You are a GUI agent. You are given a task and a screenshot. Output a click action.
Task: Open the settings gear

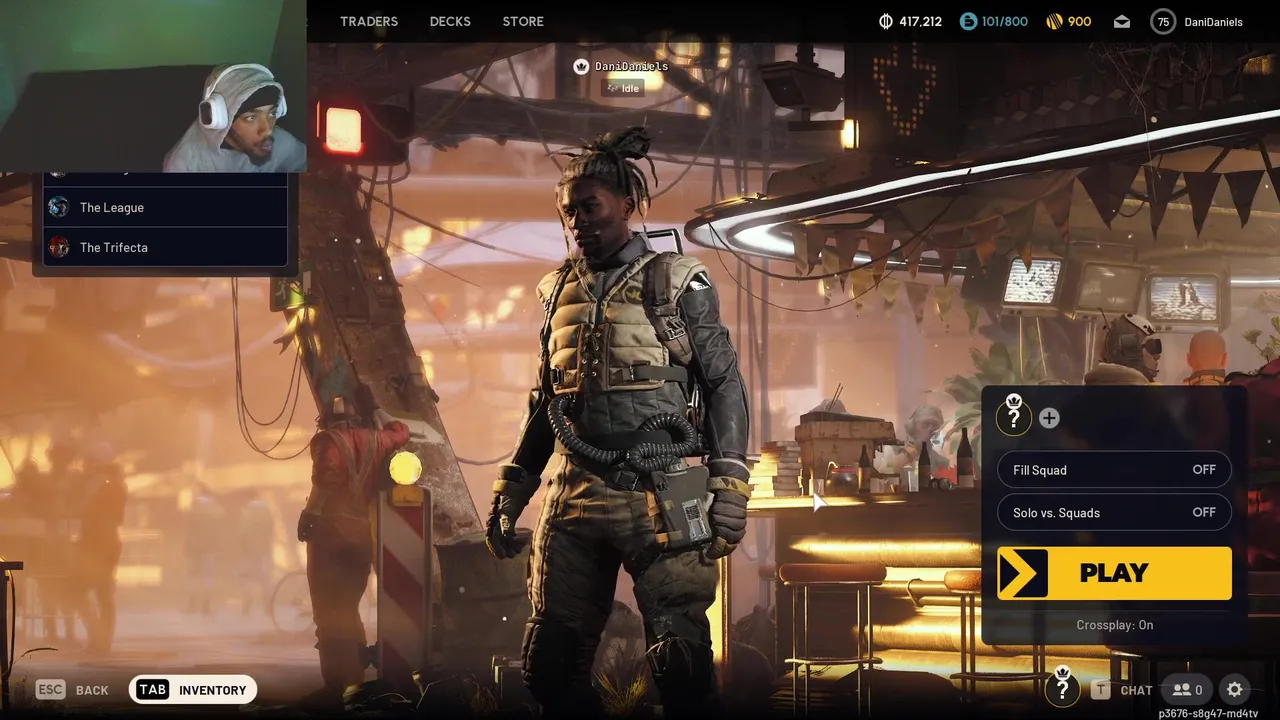1235,690
